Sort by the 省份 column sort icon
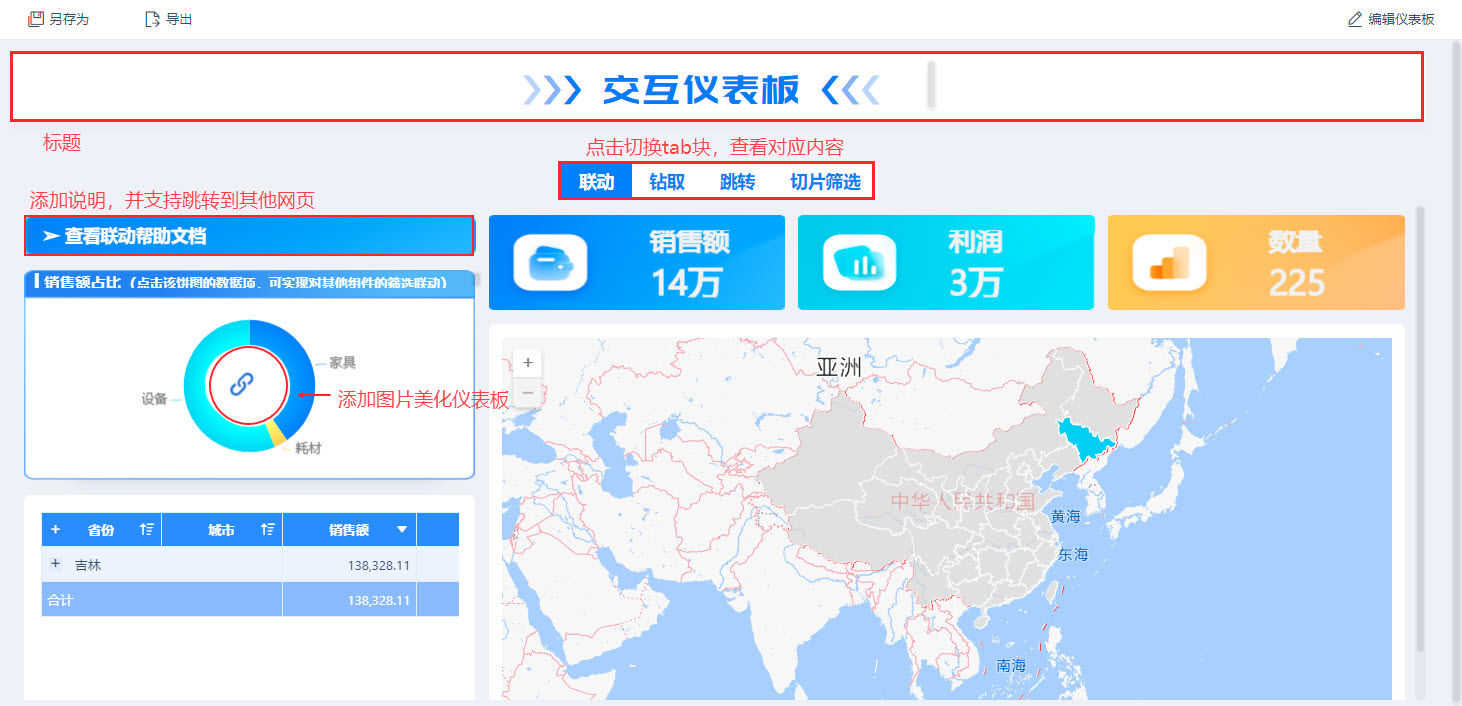Viewport: 1462px width, 706px height. 146,530
